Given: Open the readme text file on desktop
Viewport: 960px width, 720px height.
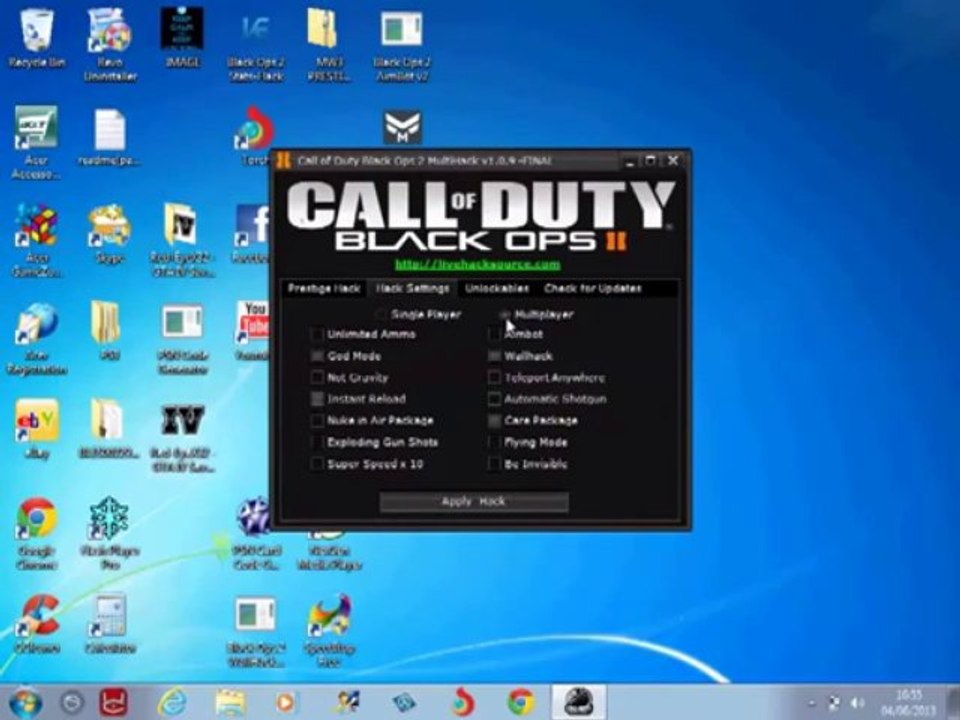Looking at the screenshot, I should click(x=109, y=136).
